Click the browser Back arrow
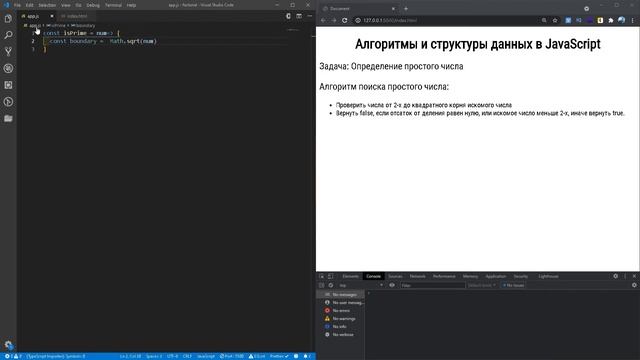The width and height of the screenshot is (640, 360). tap(323, 20)
